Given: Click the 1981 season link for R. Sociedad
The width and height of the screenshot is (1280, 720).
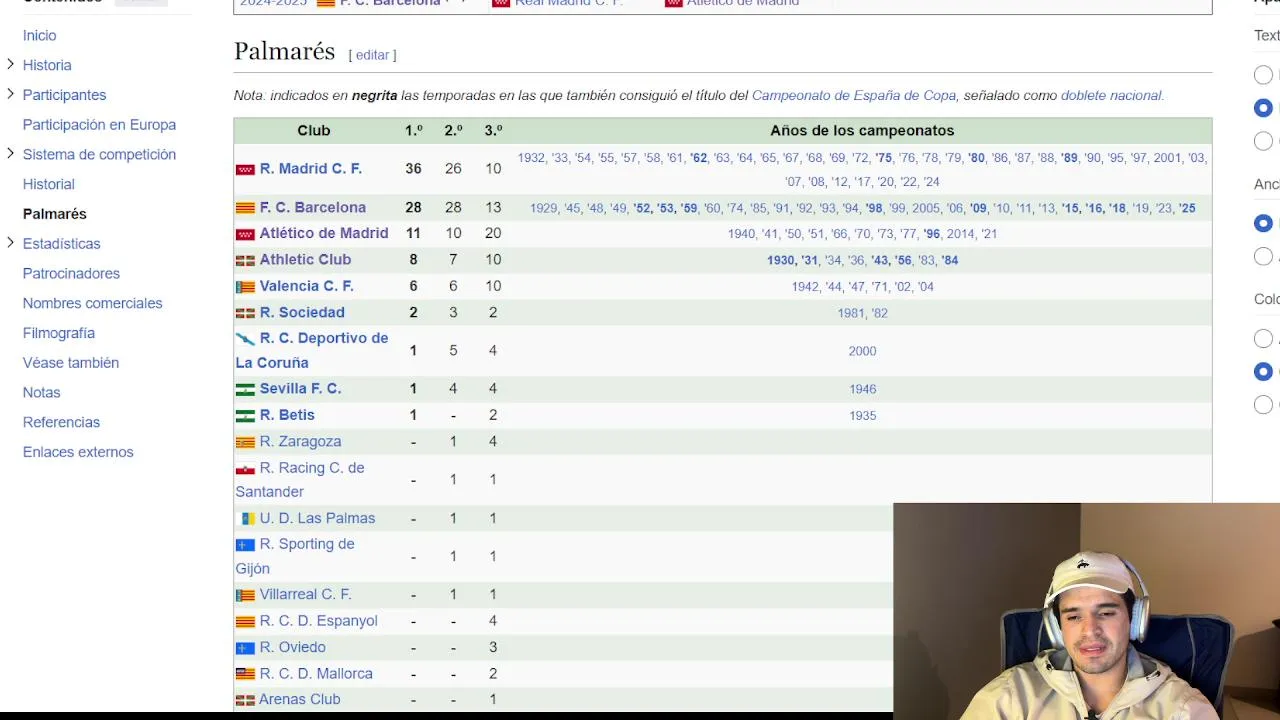Looking at the screenshot, I should pyautogui.click(x=851, y=314).
